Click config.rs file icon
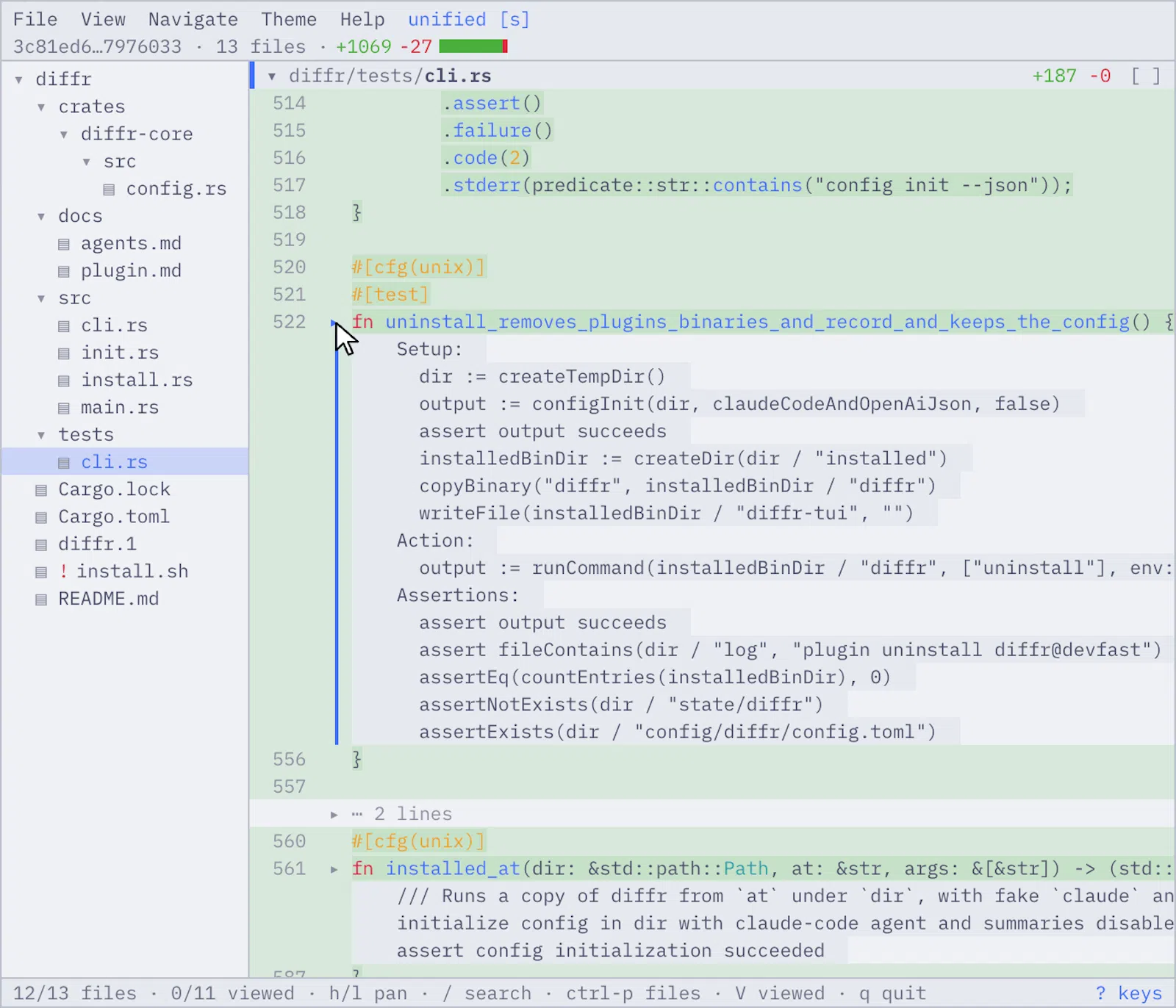1176x1008 pixels. click(110, 190)
